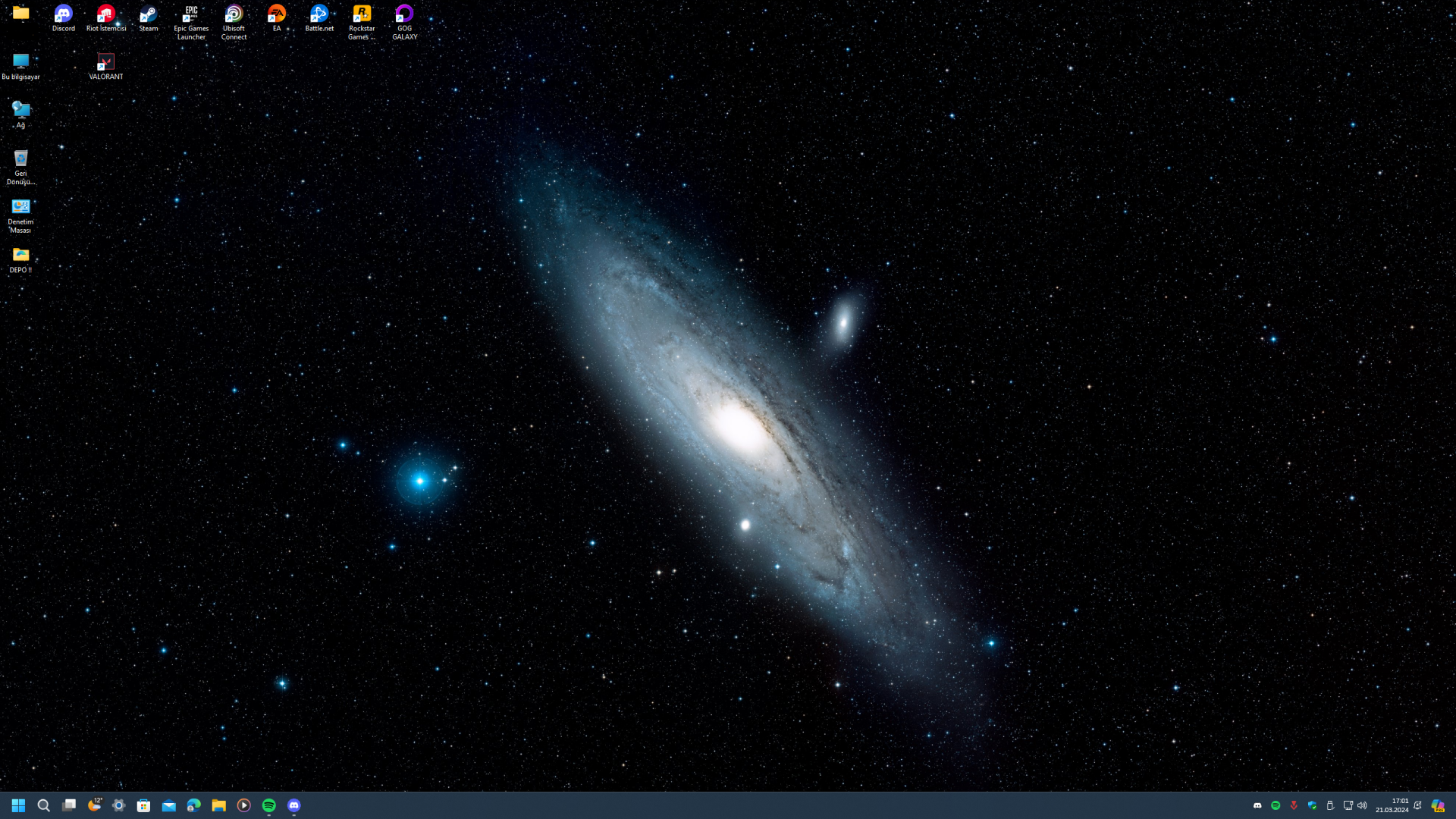The width and height of the screenshot is (1456, 819).
Task: Open GOG GALAXY from the desktop
Action: click(x=404, y=15)
